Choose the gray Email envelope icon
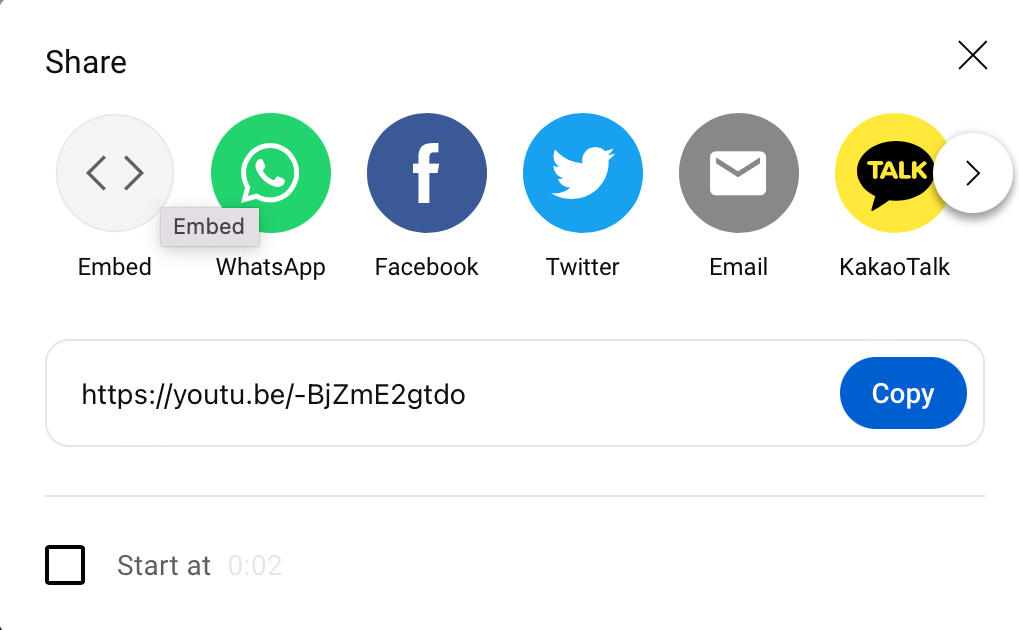This screenshot has width=1019, height=630. (x=739, y=173)
